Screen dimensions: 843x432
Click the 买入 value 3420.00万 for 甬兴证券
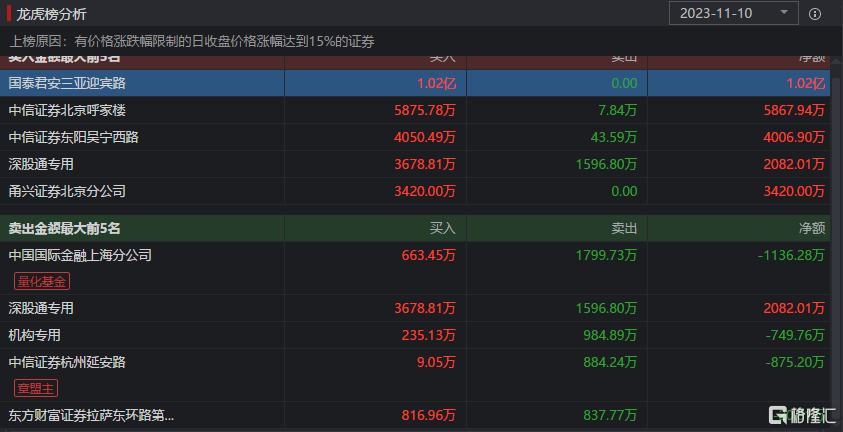(x=425, y=191)
